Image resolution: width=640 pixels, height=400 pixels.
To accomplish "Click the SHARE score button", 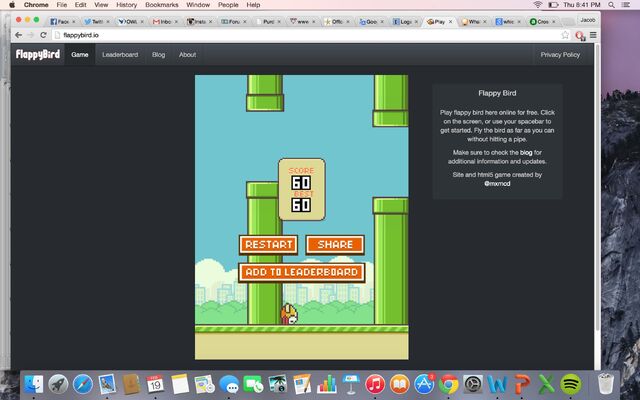I will pyautogui.click(x=335, y=244).
